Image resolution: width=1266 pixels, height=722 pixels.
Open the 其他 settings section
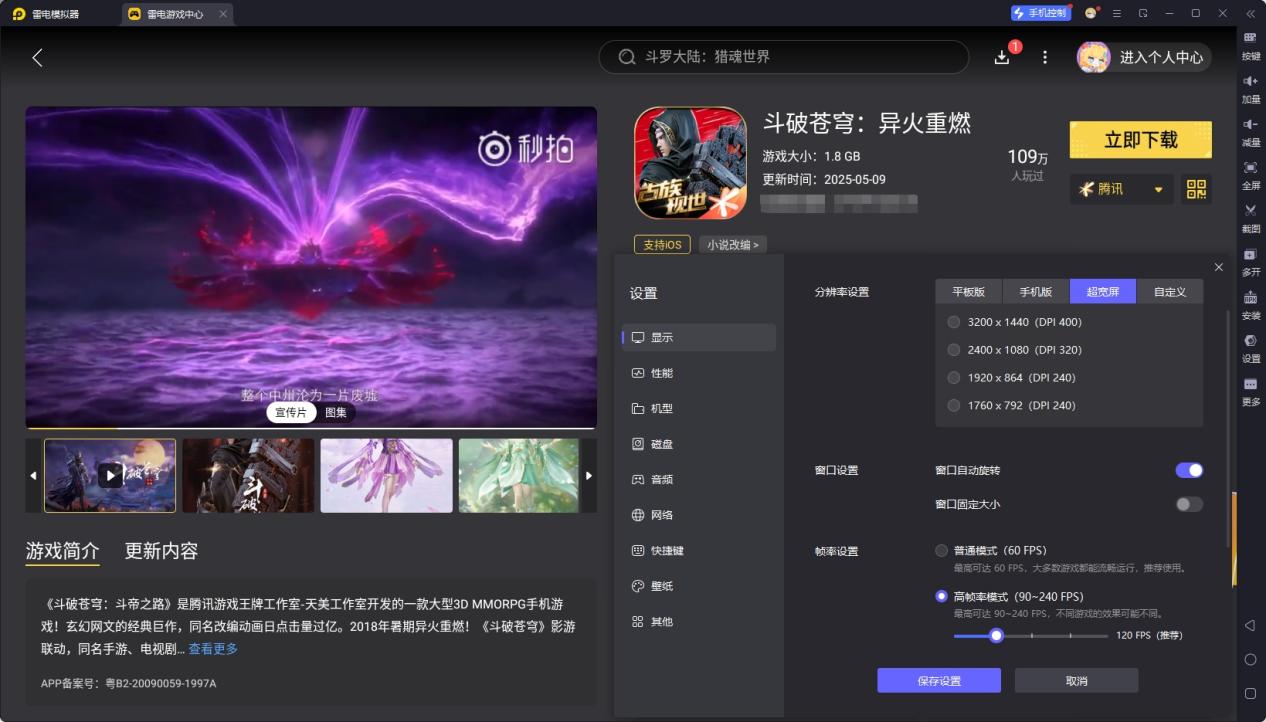pyautogui.click(x=699, y=621)
